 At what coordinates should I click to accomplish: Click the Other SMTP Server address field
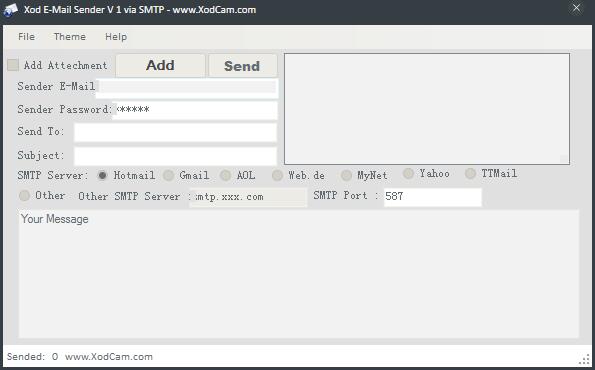pyautogui.click(x=248, y=197)
